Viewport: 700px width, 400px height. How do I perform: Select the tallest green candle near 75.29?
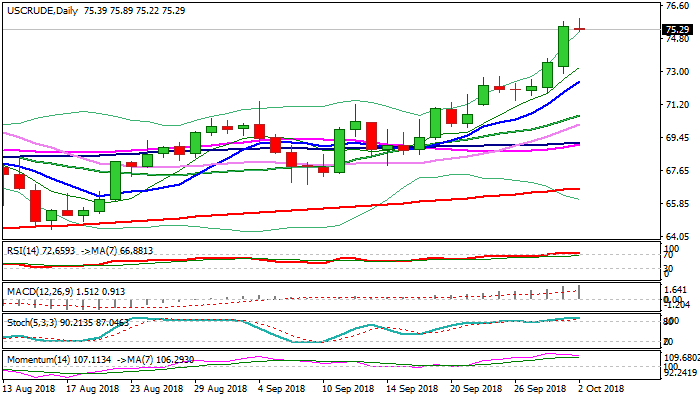[563, 46]
